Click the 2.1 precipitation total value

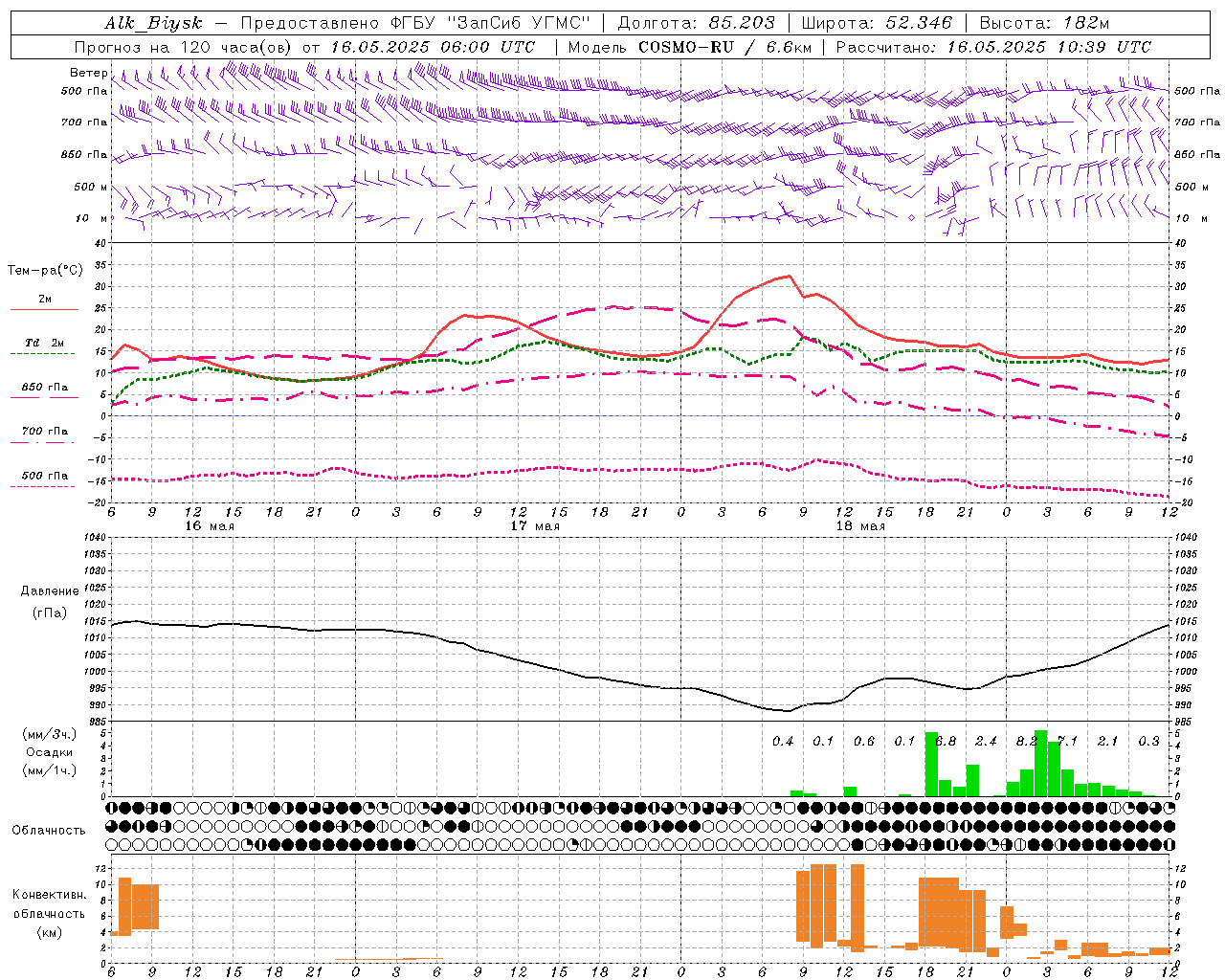click(1108, 741)
